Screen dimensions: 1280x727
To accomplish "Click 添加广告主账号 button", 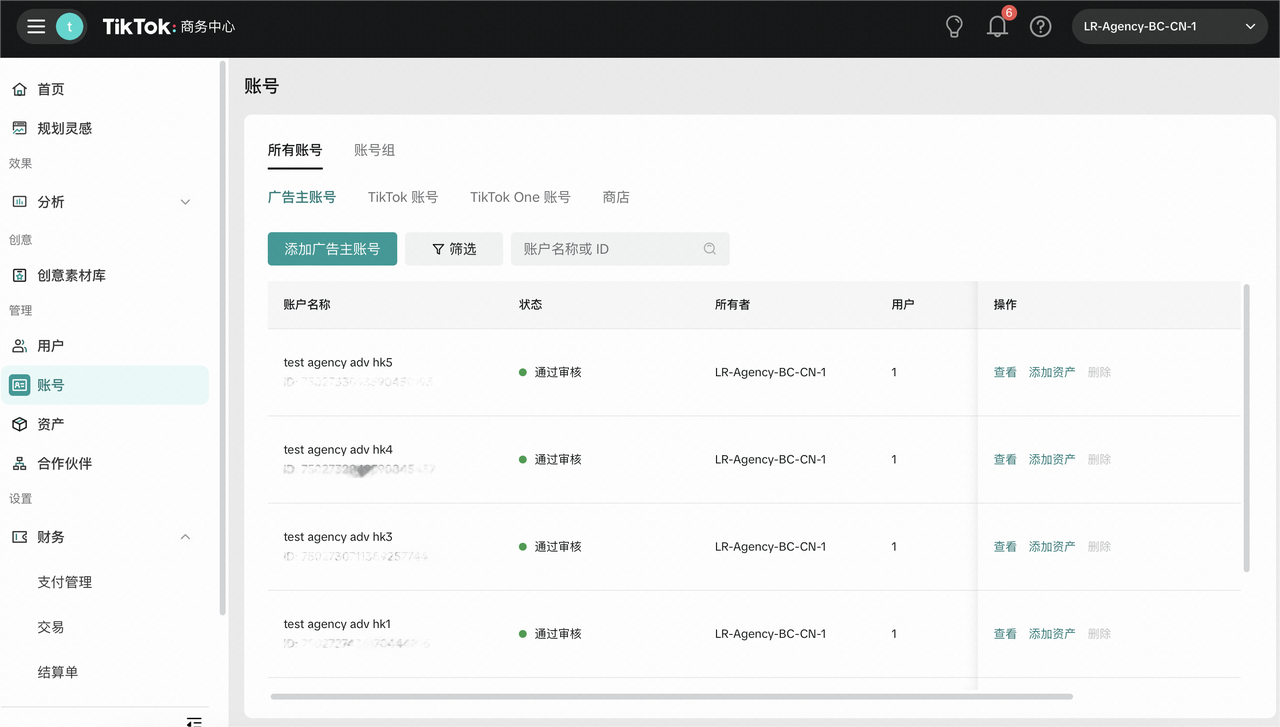I will click(x=332, y=249).
